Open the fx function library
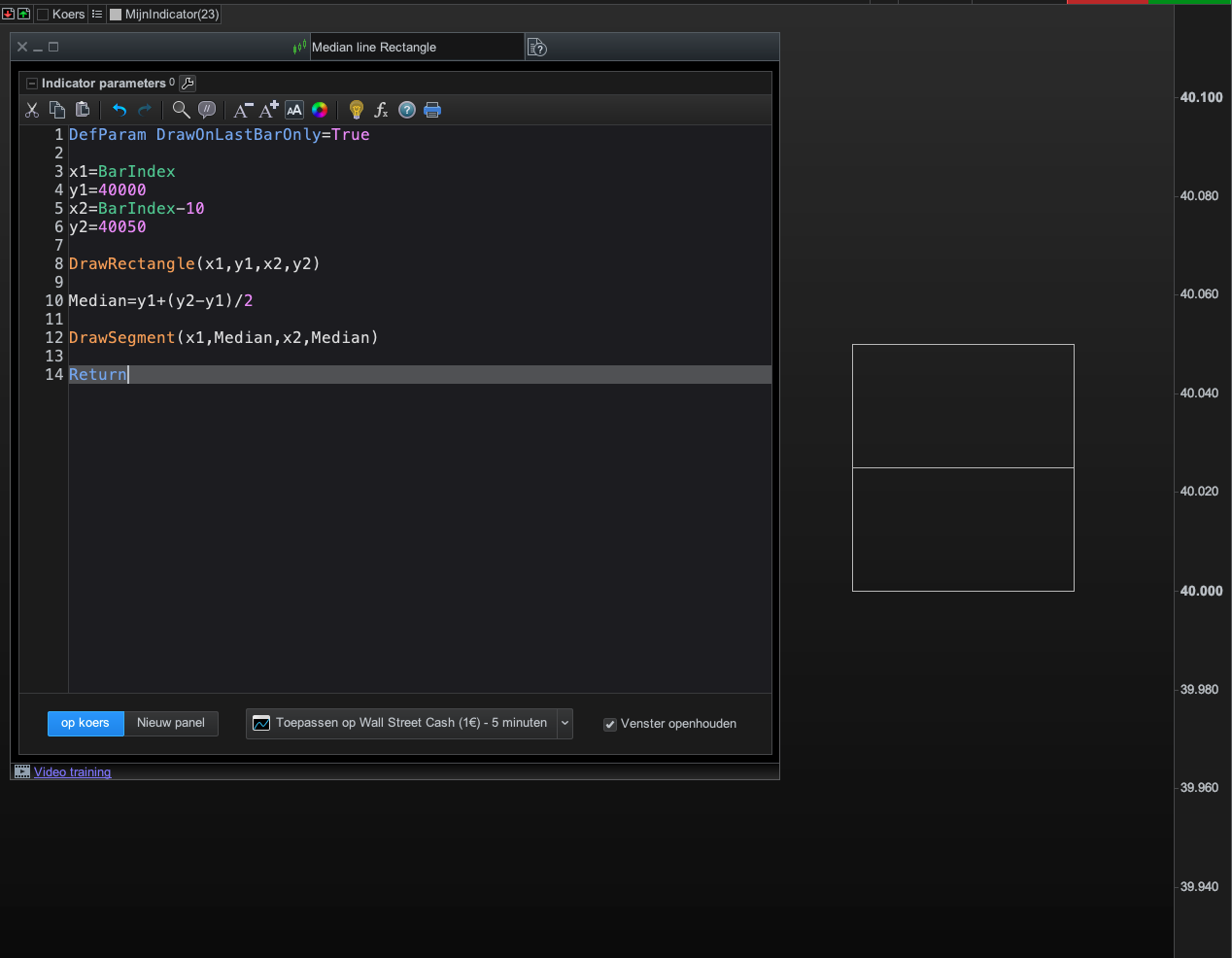1232x958 pixels. pos(382,110)
